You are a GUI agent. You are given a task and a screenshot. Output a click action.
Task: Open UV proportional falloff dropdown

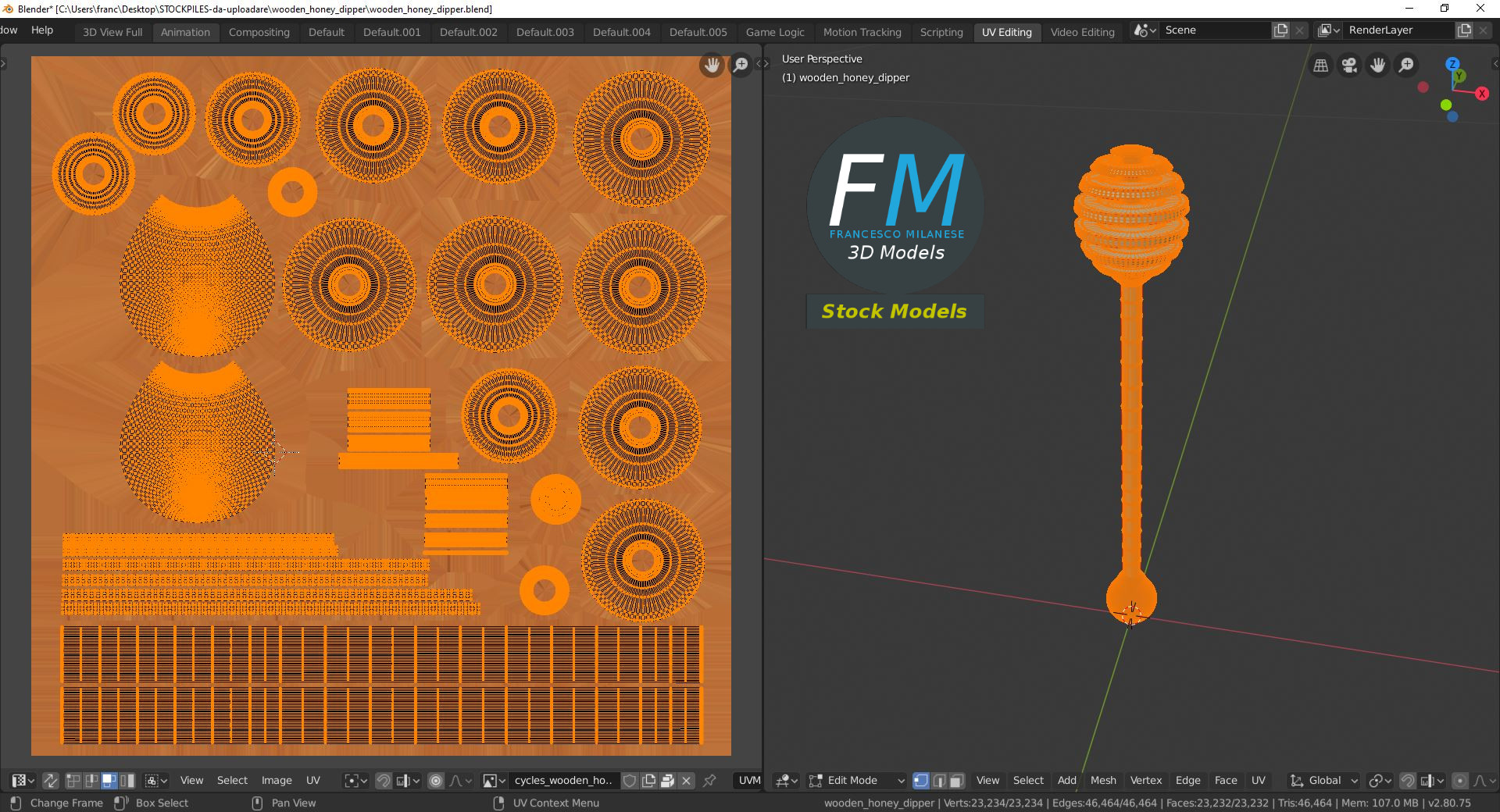coord(461,780)
